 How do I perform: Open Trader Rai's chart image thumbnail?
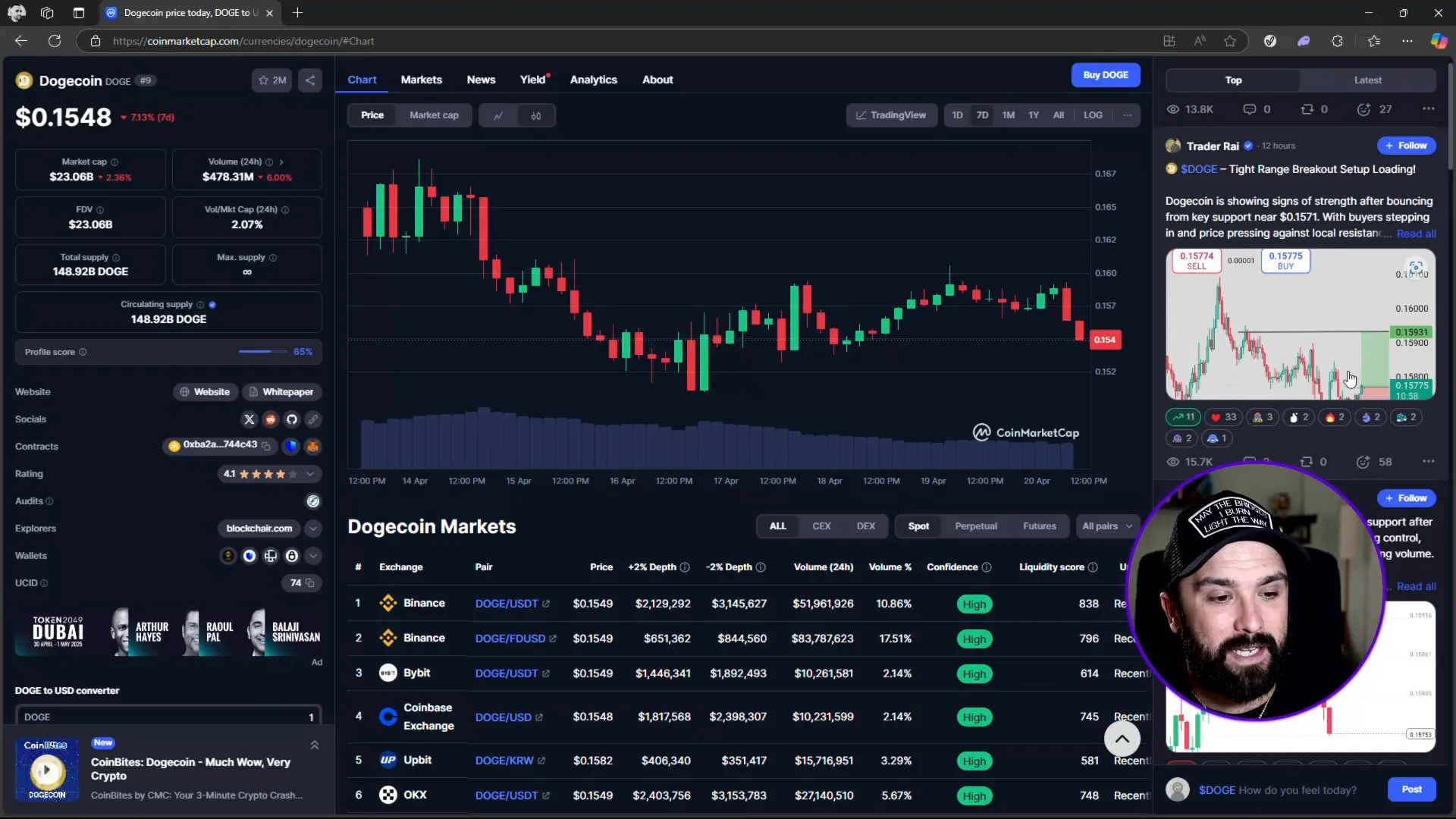[1300, 325]
